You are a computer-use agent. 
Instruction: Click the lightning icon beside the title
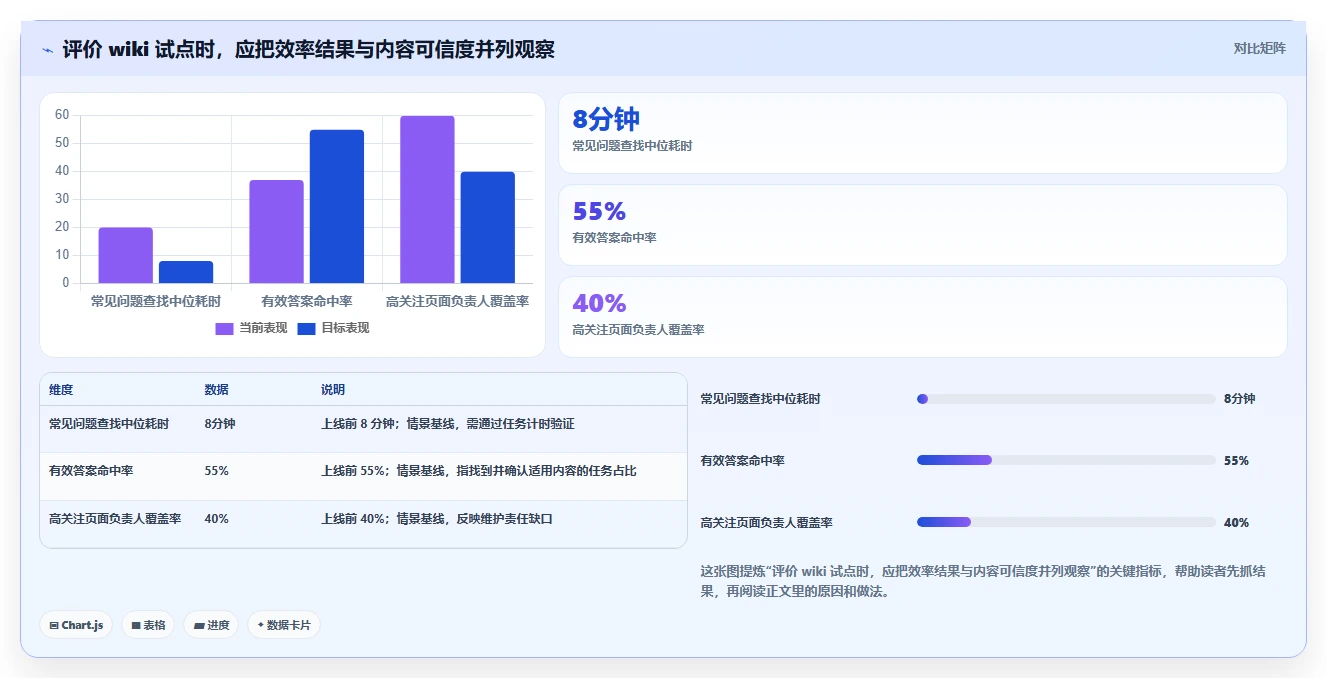48,50
